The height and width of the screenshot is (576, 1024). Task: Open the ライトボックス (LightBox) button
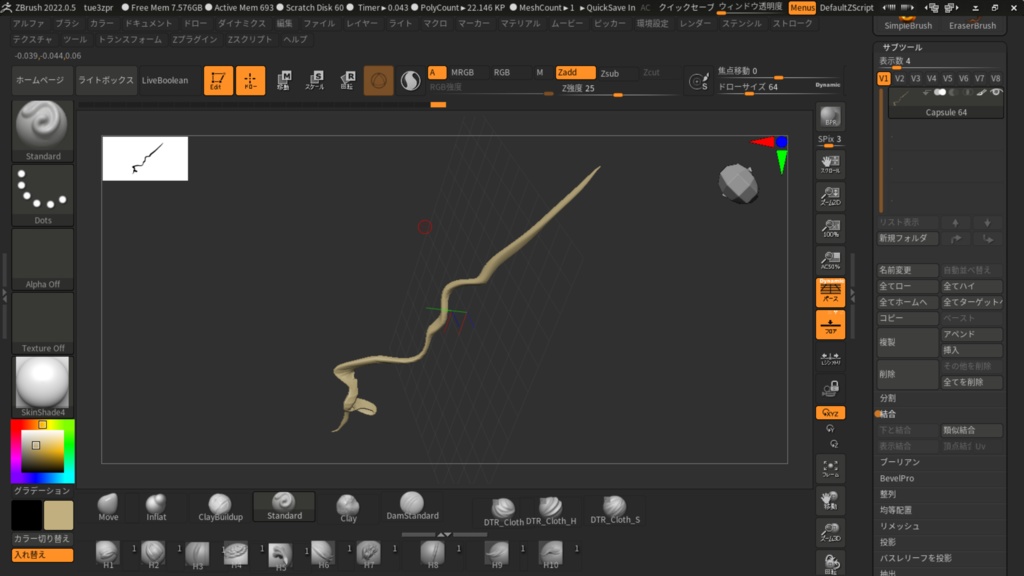(x=105, y=80)
